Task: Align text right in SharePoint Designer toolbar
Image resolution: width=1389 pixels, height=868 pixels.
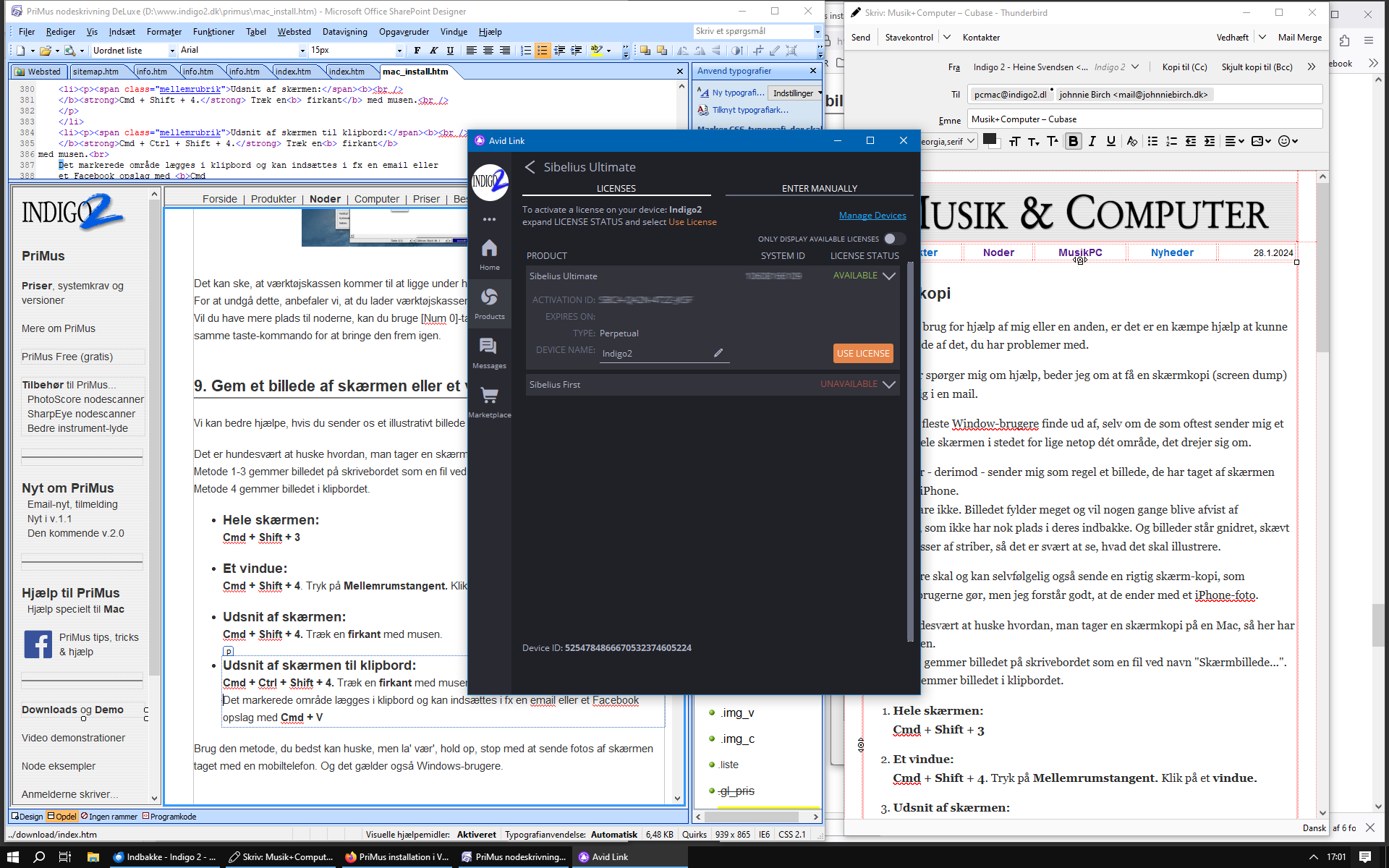Action: 505,51
